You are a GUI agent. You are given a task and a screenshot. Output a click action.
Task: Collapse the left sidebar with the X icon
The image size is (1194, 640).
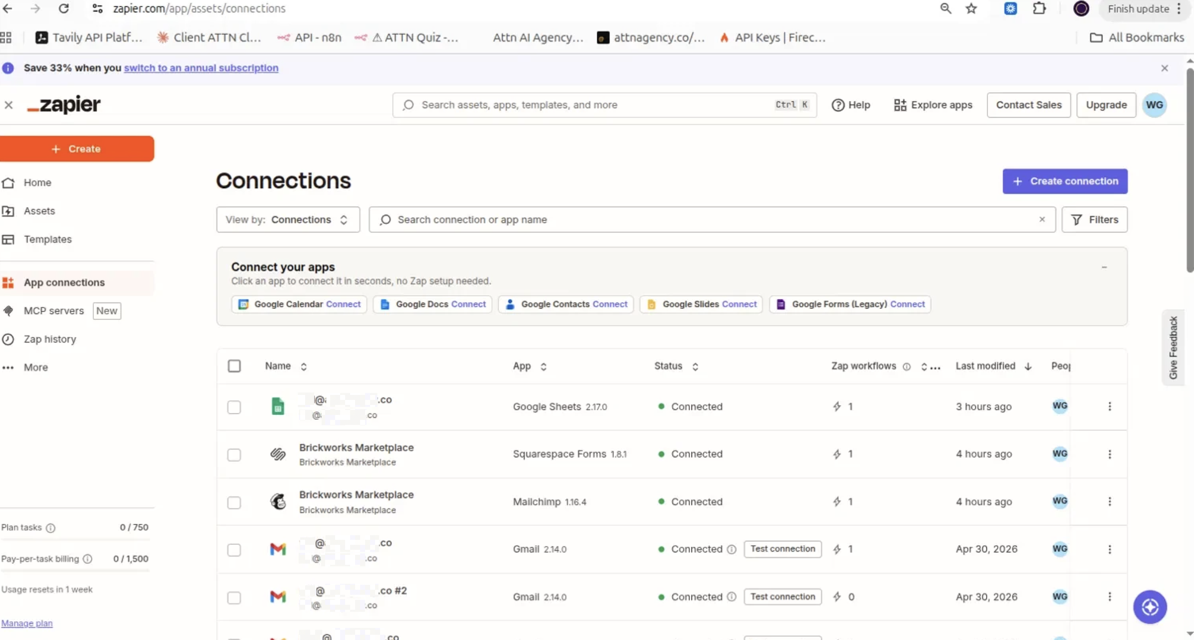pyautogui.click(x=8, y=105)
